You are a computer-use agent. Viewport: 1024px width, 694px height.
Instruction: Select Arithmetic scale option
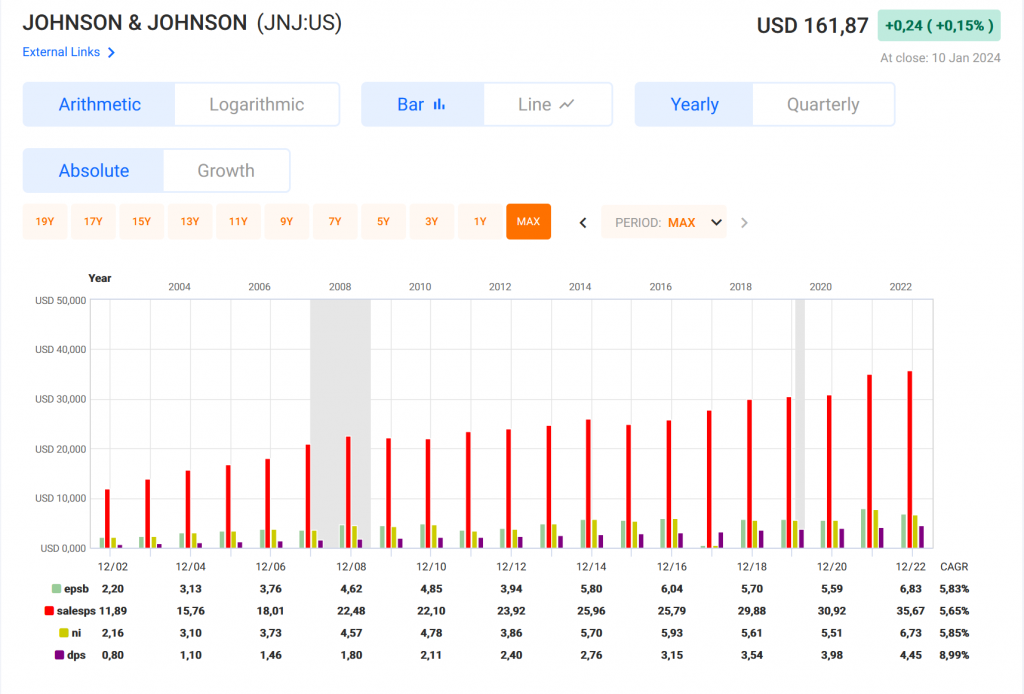pos(99,104)
